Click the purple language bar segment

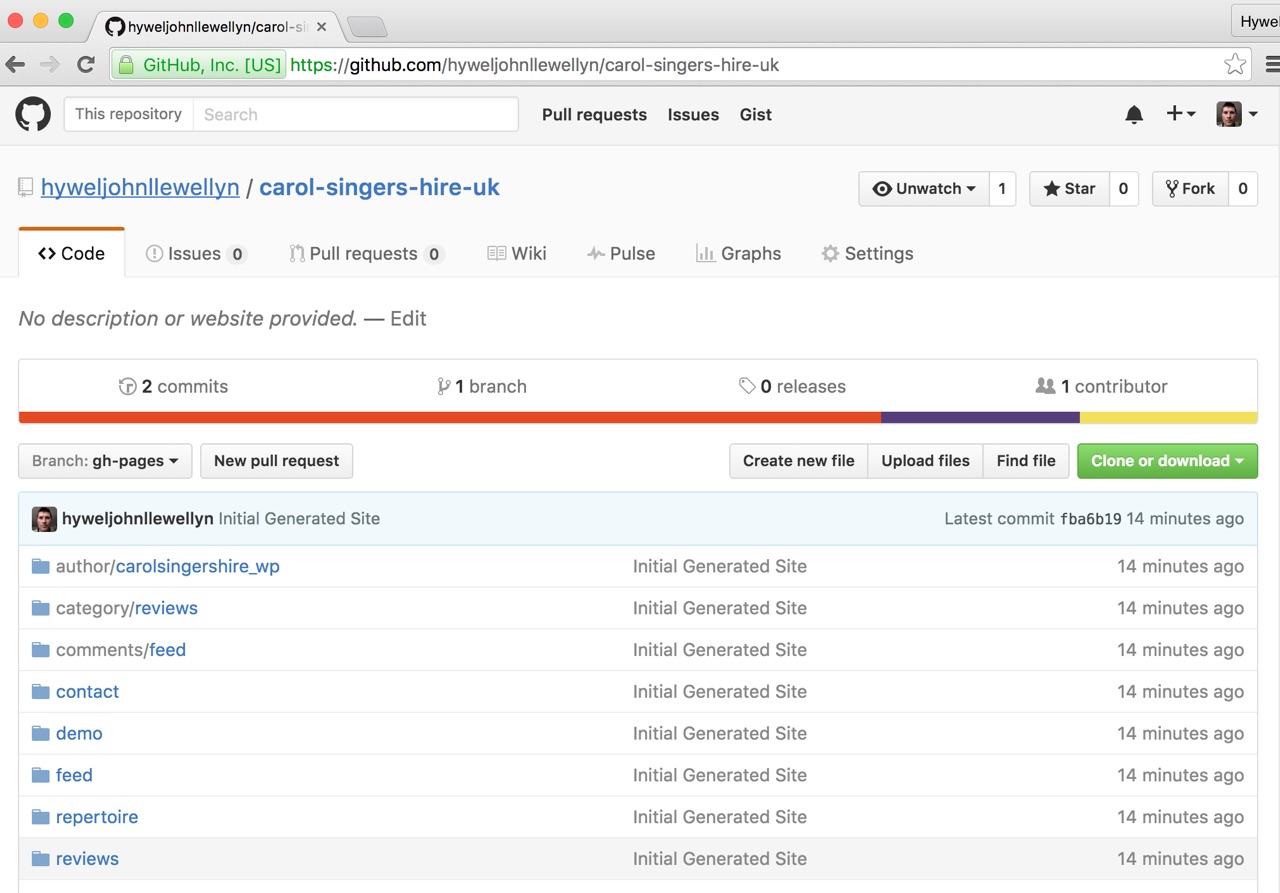coord(980,418)
